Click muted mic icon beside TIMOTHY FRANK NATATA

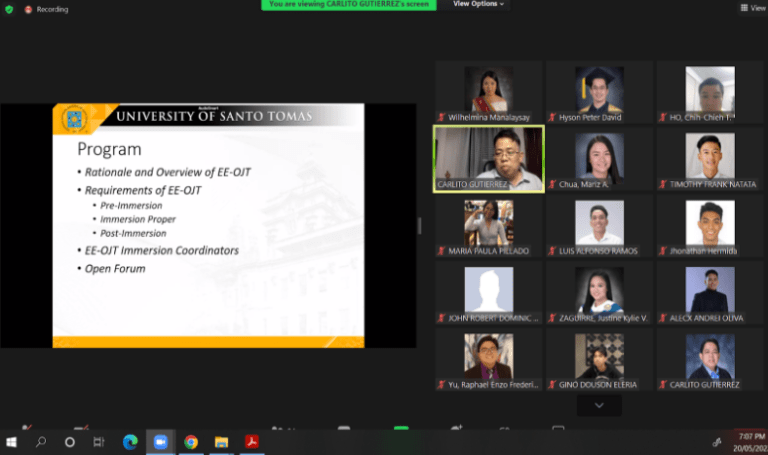(x=663, y=185)
